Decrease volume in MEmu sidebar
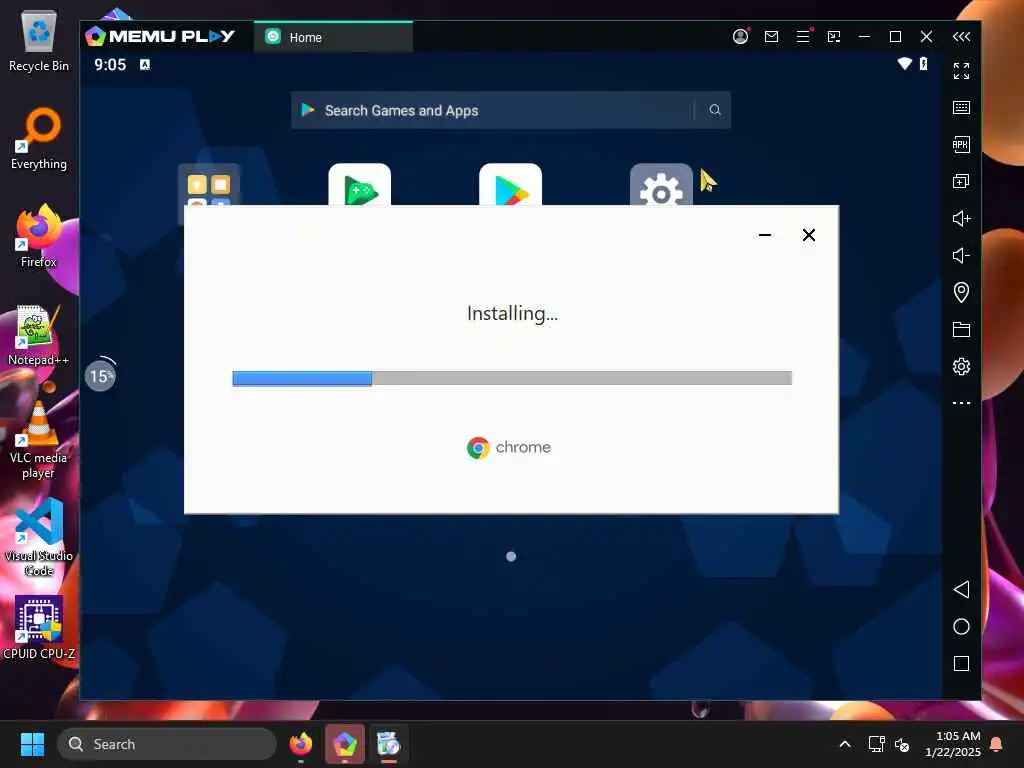This screenshot has height=768, width=1024. (961, 255)
